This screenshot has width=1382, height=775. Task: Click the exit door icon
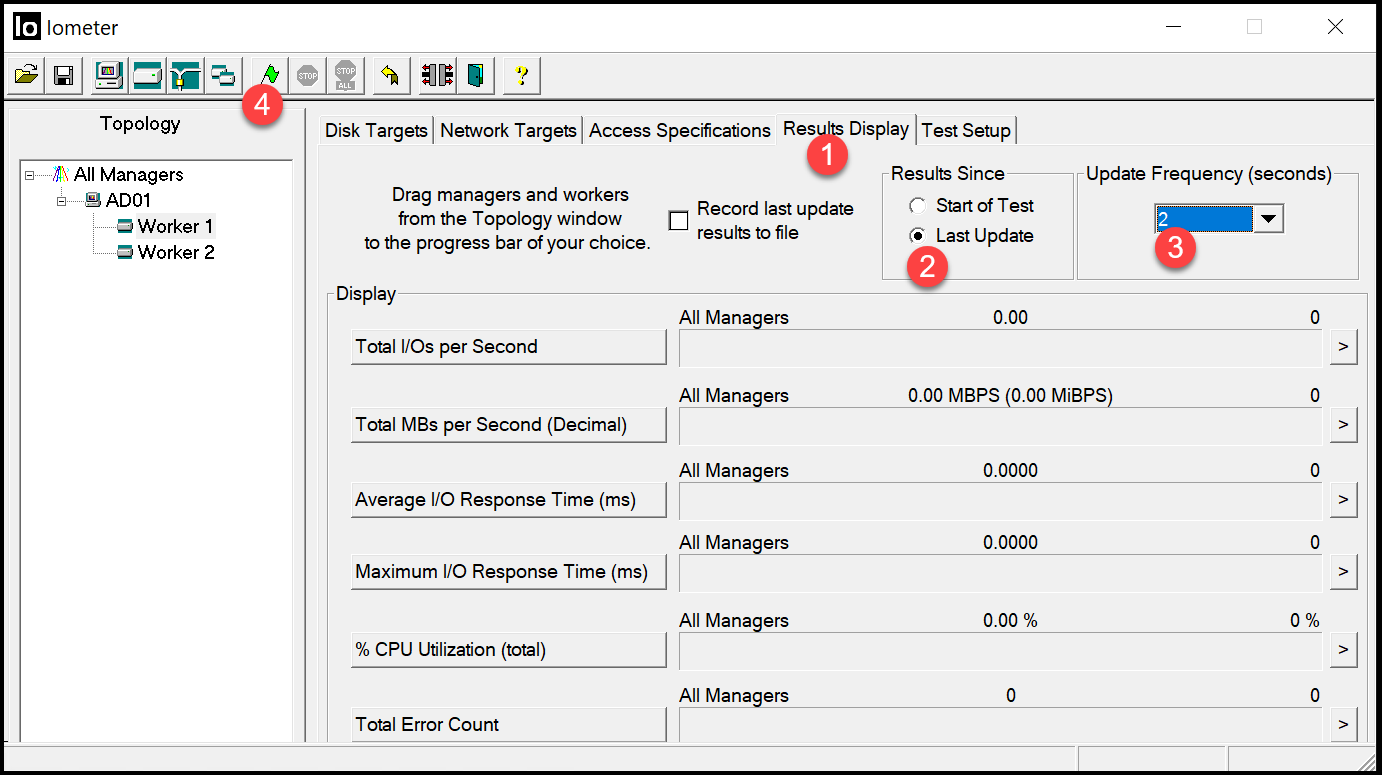[x=476, y=75]
